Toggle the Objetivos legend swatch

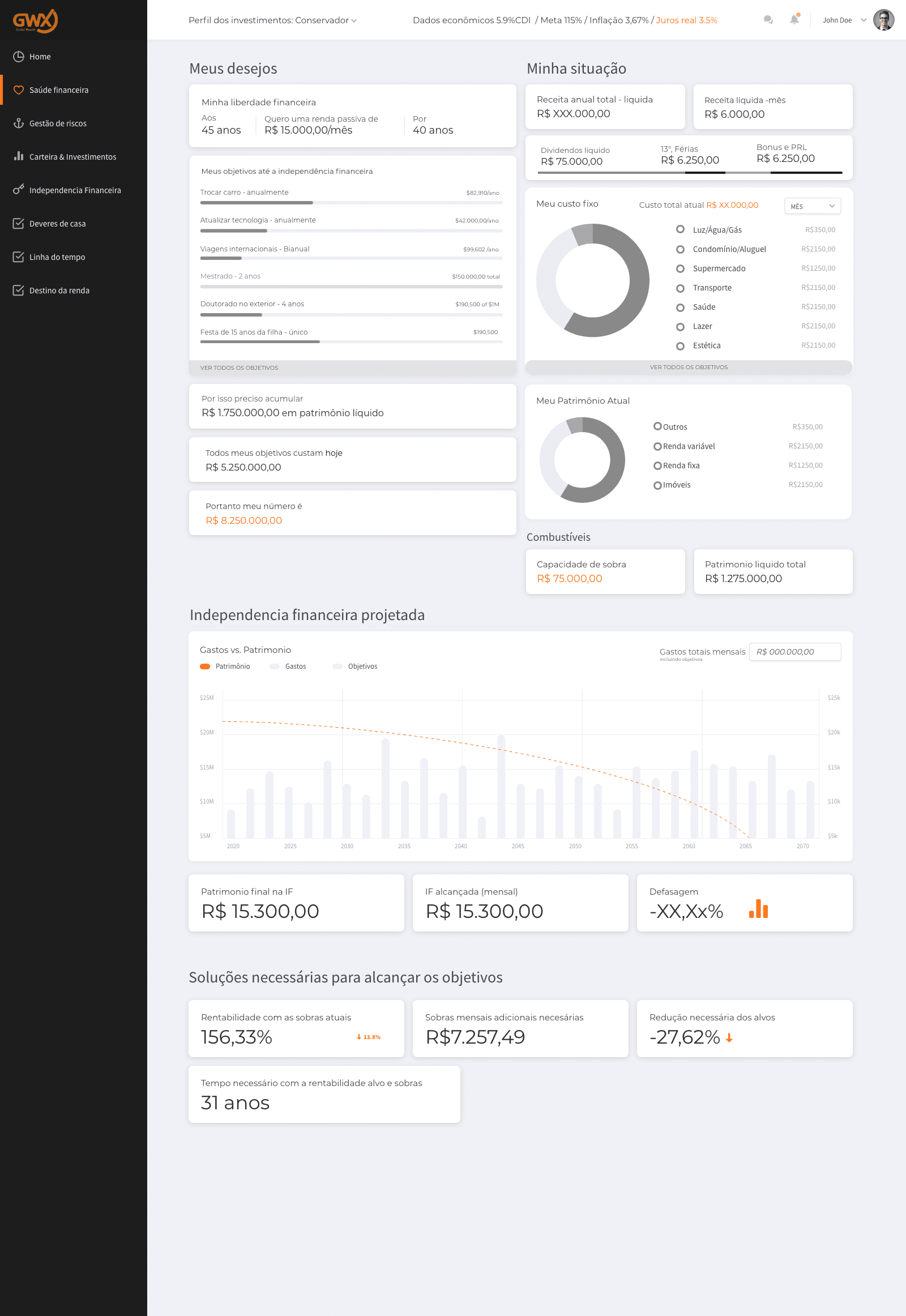(x=337, y=666)
